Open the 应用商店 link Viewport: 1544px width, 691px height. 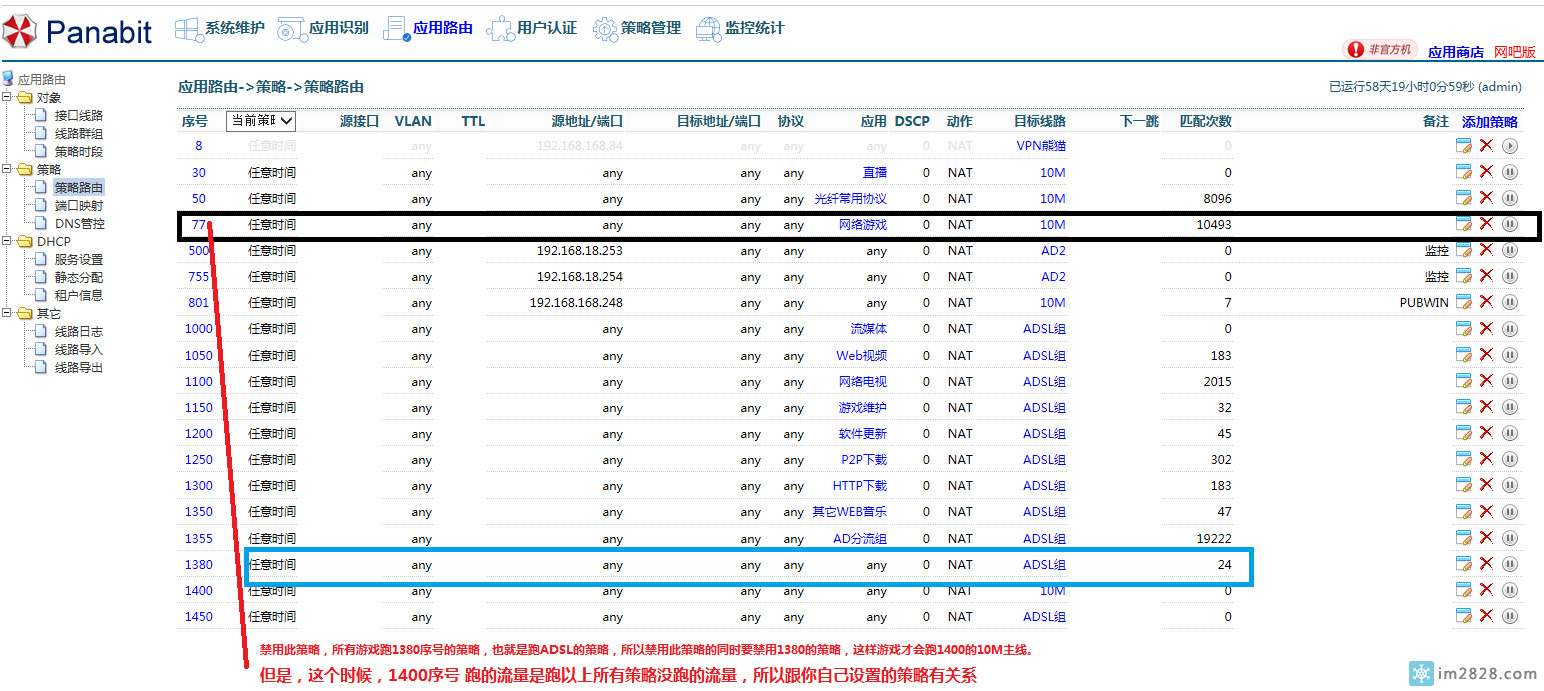(x=1455, y=52)
